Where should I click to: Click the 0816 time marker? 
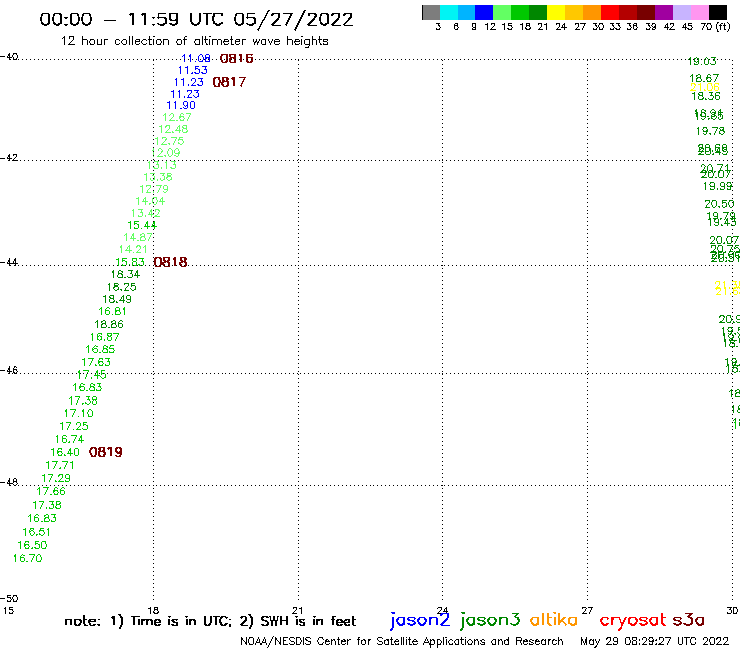(x=237, y=59)
